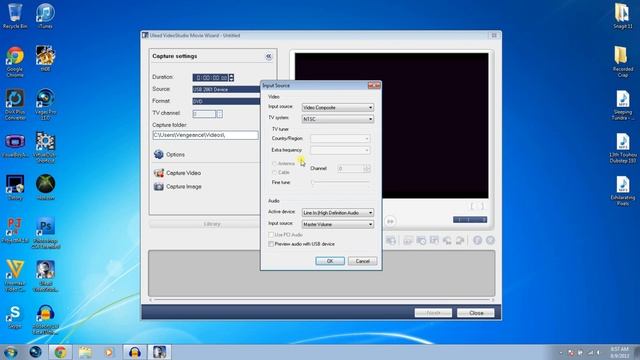Click the Next button of Movie Wizard
Viewport: 640px width, 360px height.
coord(433,313)
